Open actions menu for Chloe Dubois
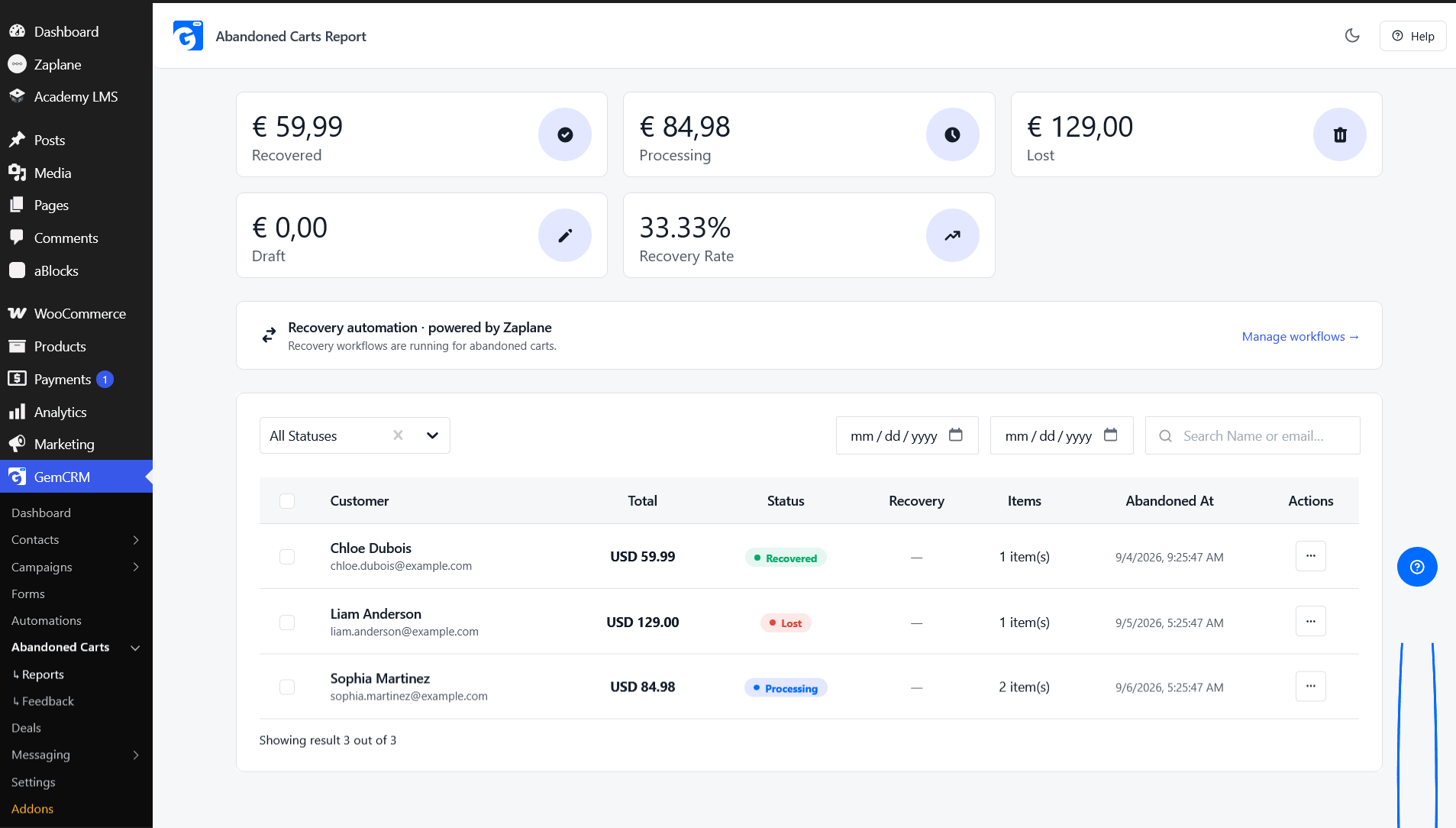The width and height of the screenshot is (1456, 828). [x=1311, y=556]
